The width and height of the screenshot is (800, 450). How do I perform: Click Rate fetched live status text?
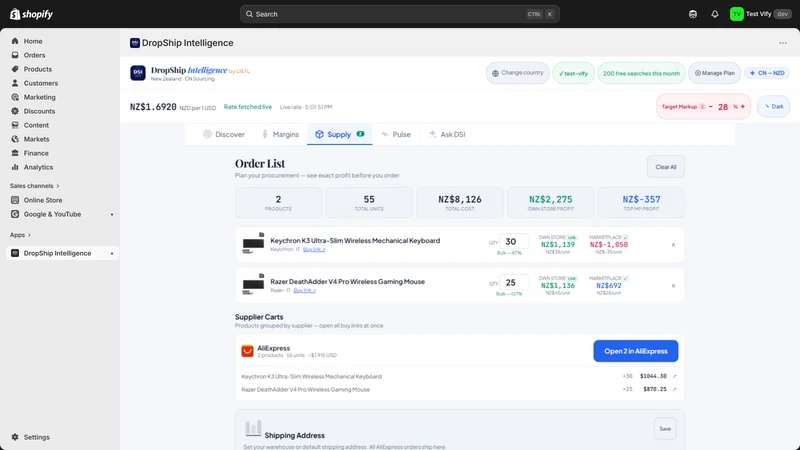click(x=247, y=107)
